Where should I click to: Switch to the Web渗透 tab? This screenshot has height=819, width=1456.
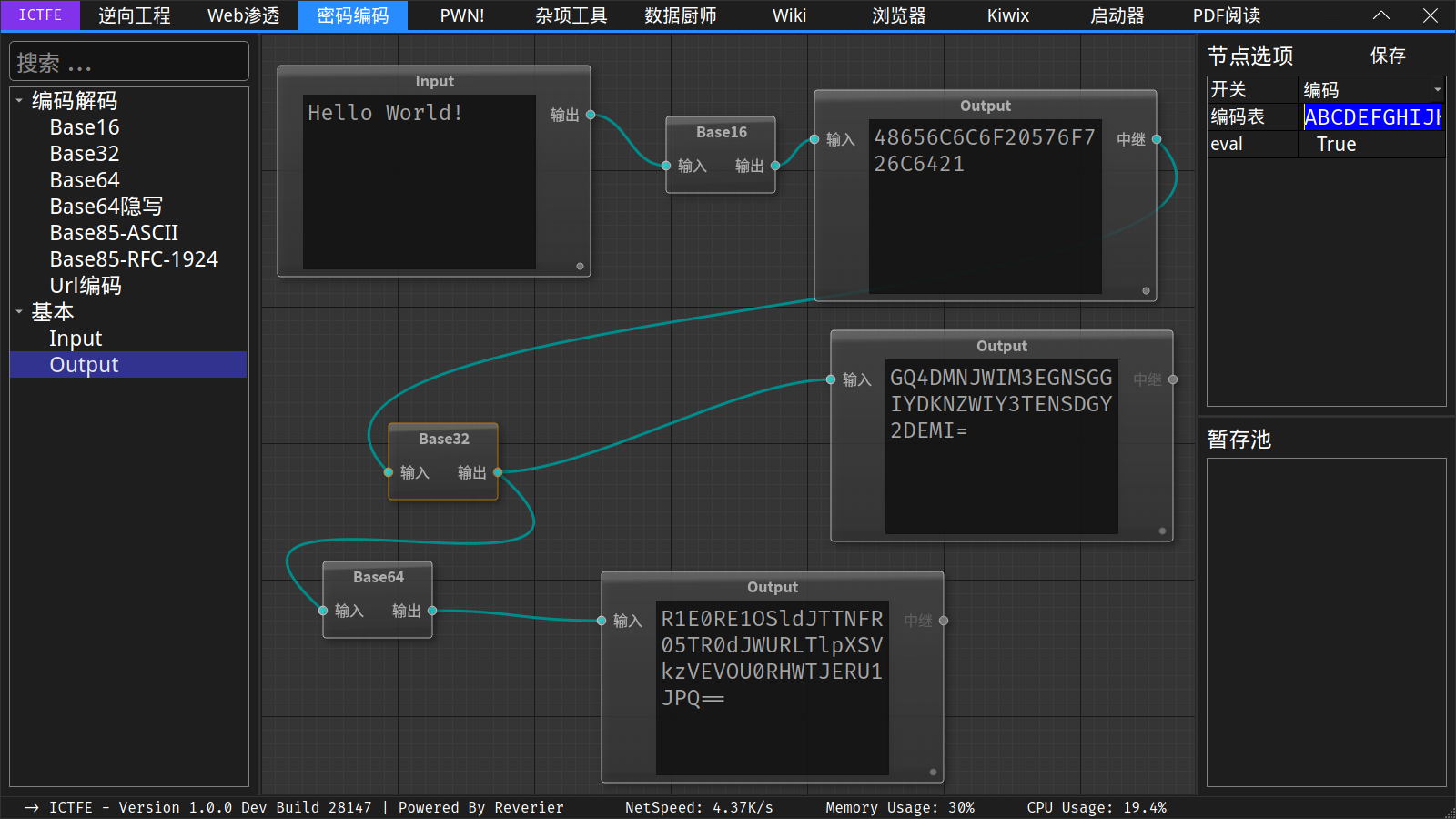(244, 15)
